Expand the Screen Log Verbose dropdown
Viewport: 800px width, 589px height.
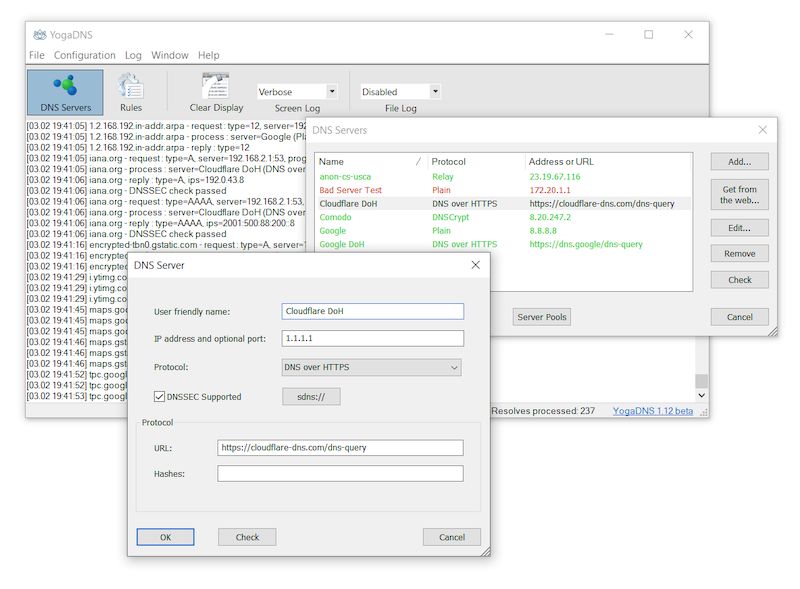(x=297, y=92)
